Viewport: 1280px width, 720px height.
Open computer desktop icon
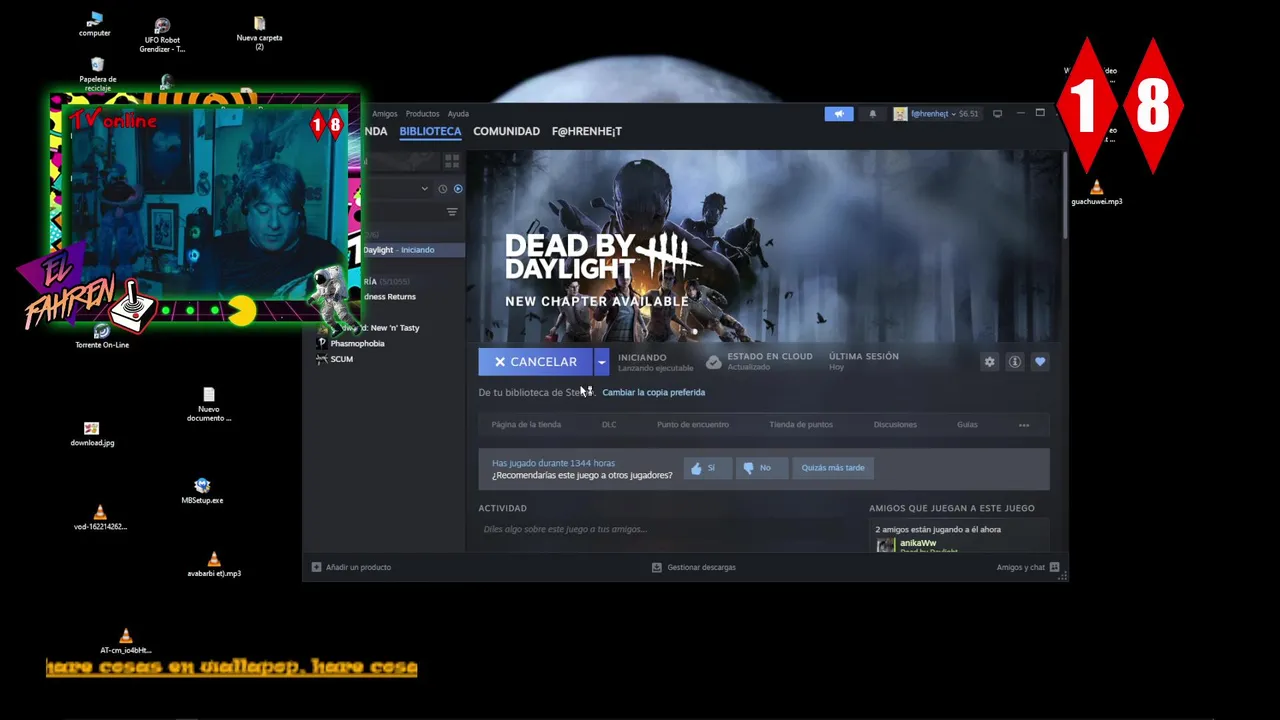95,25
